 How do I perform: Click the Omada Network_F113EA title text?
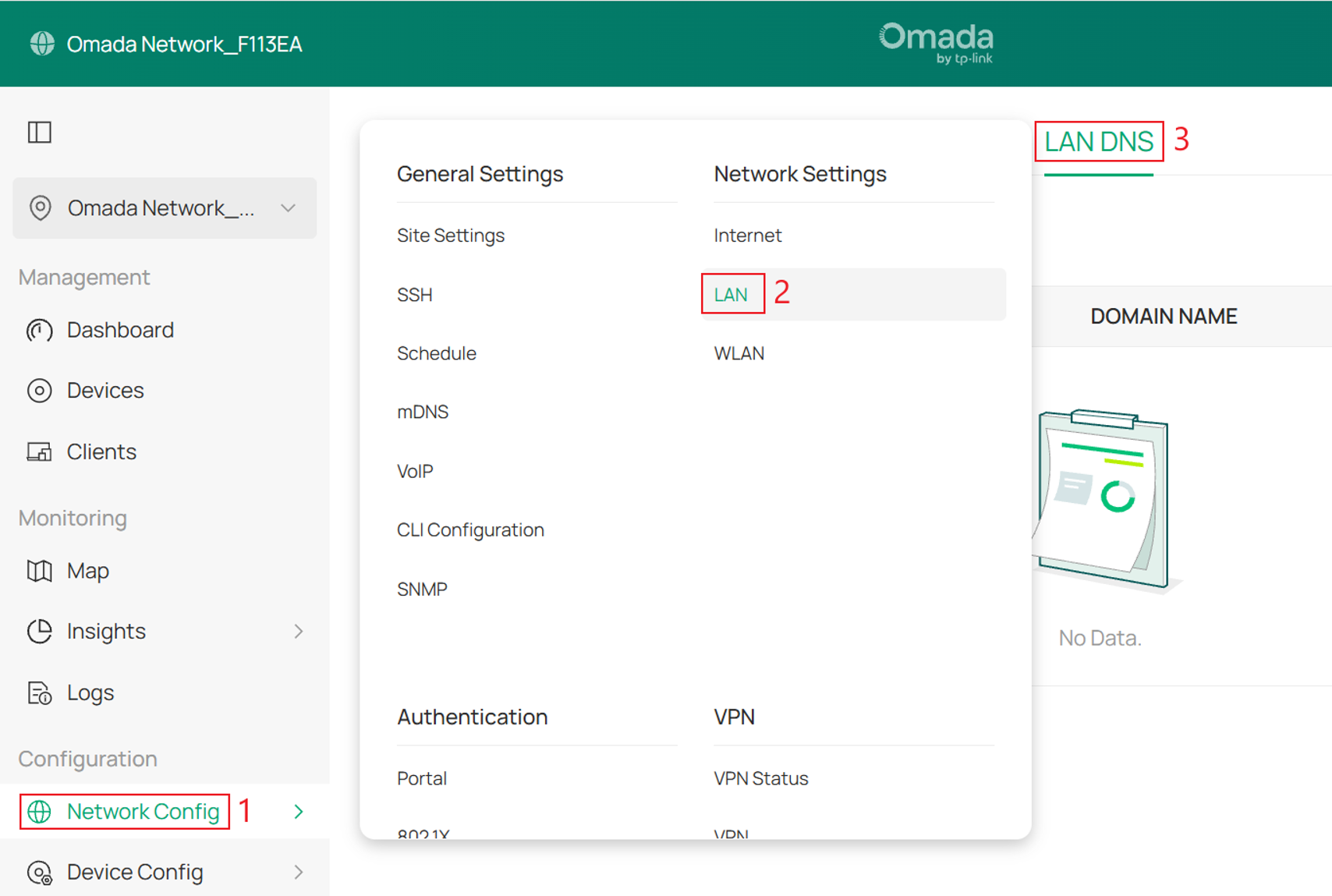(x=184, y=44)
